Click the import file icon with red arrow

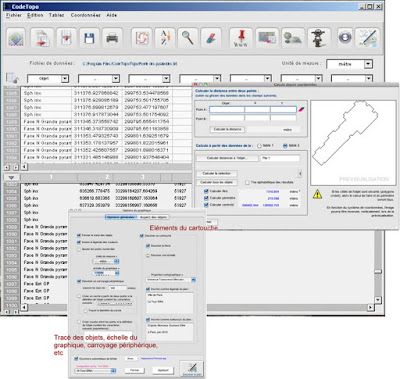[x=42, y=38]
